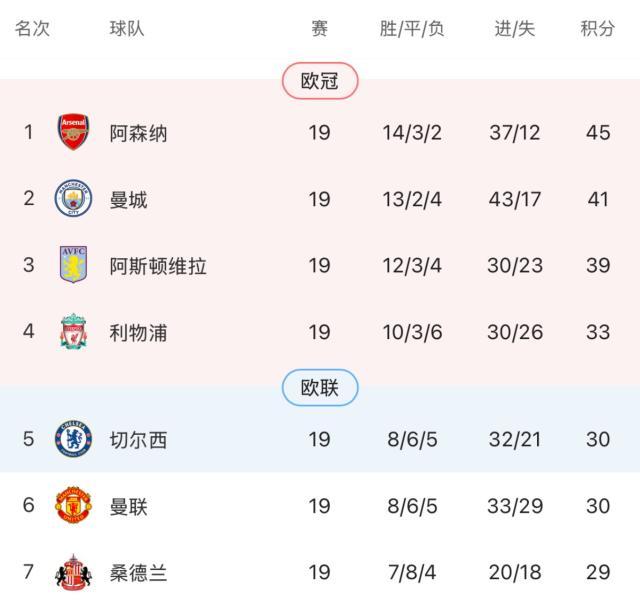Click the Liverpool club crest icon
This screenshot has height=604, width=640.
[73, 332]
